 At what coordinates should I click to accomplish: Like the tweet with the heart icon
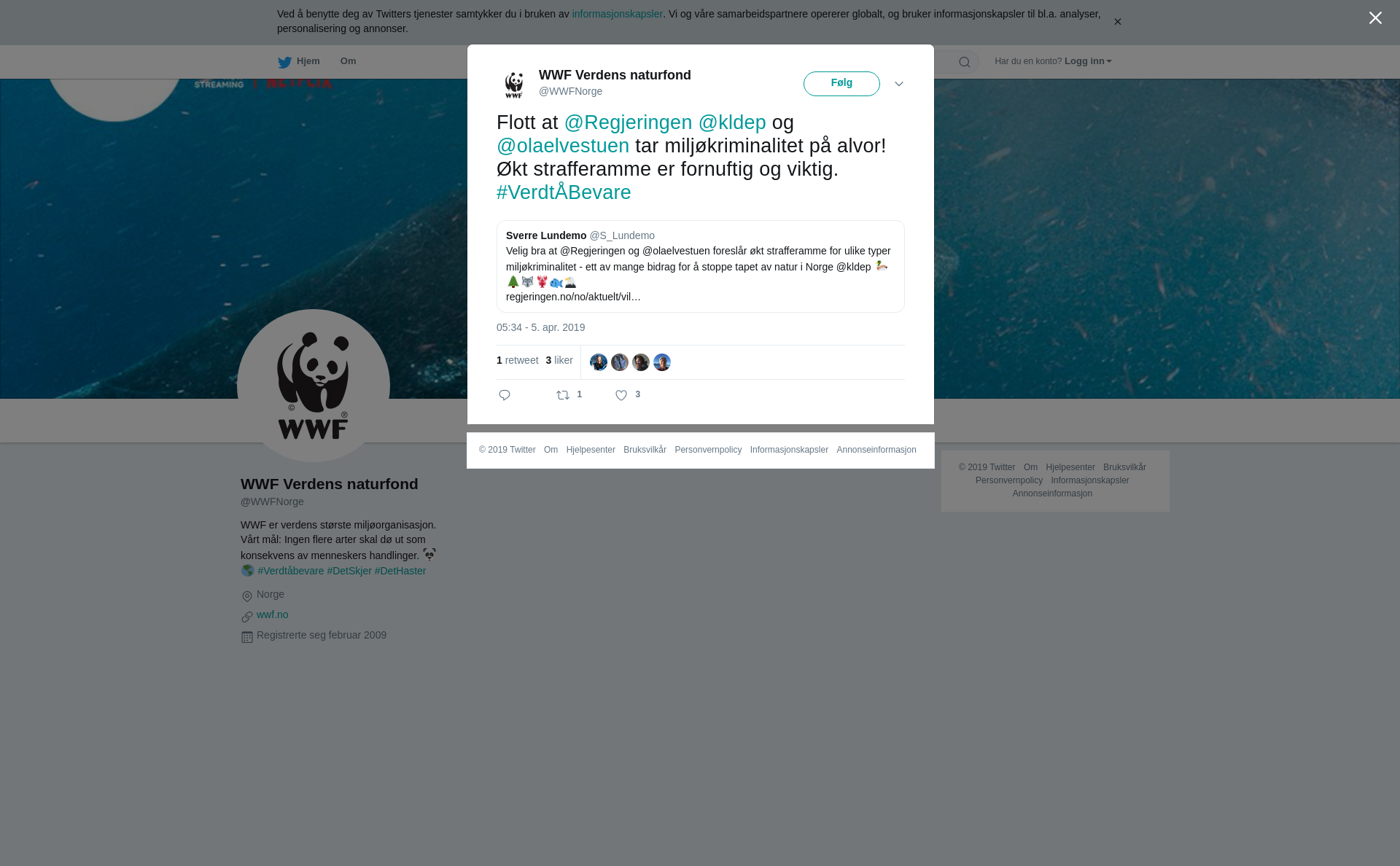tap(621, 395)
